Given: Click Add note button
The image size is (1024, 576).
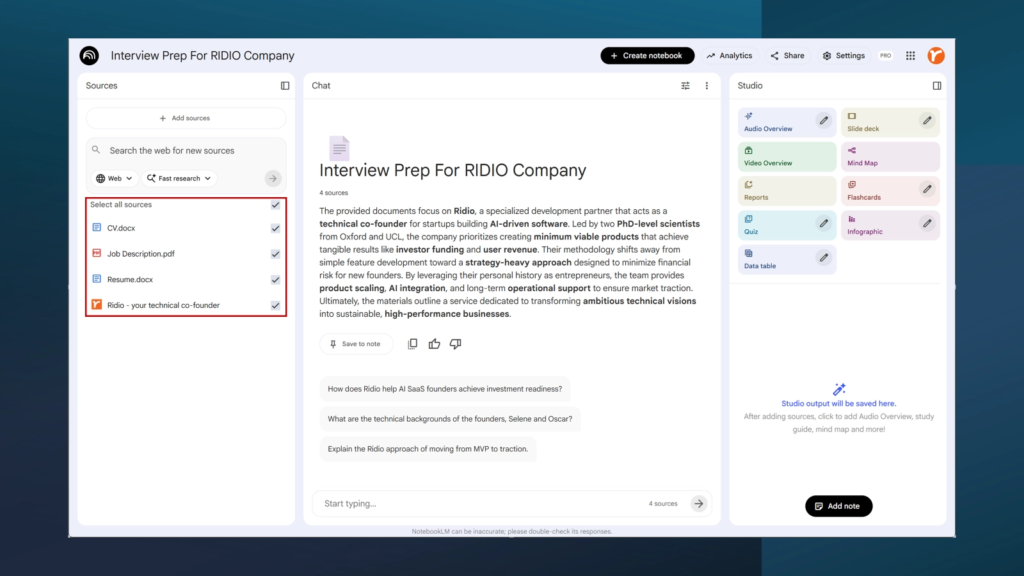Looking at the screenshot, I should [838, 506].
